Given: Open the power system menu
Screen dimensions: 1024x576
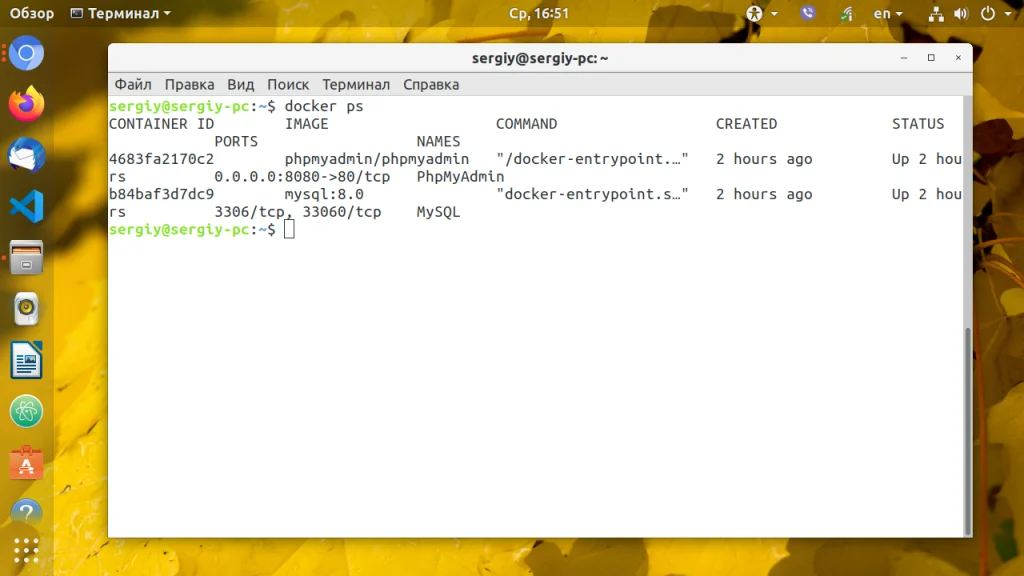Looking at the screenshot, I should pos(995,13).
